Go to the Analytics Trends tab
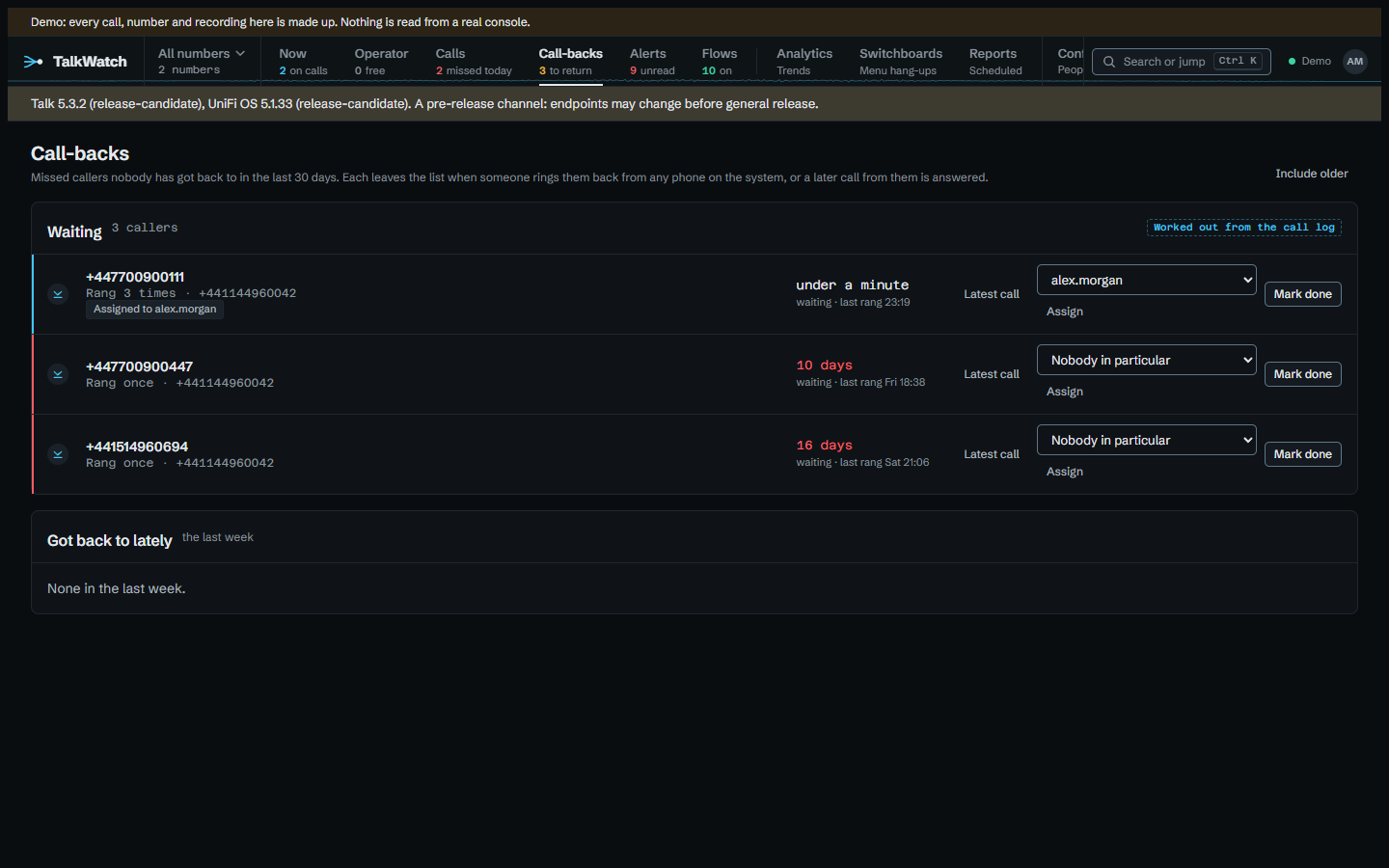The height and width of the screenshot is (868, 1389). 804,61
